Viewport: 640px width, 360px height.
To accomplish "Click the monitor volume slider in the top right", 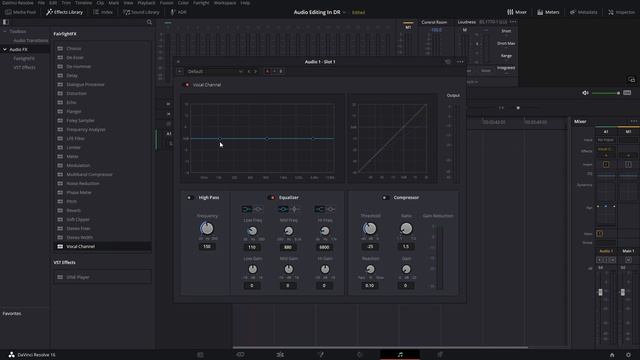I will pos(606,93).
